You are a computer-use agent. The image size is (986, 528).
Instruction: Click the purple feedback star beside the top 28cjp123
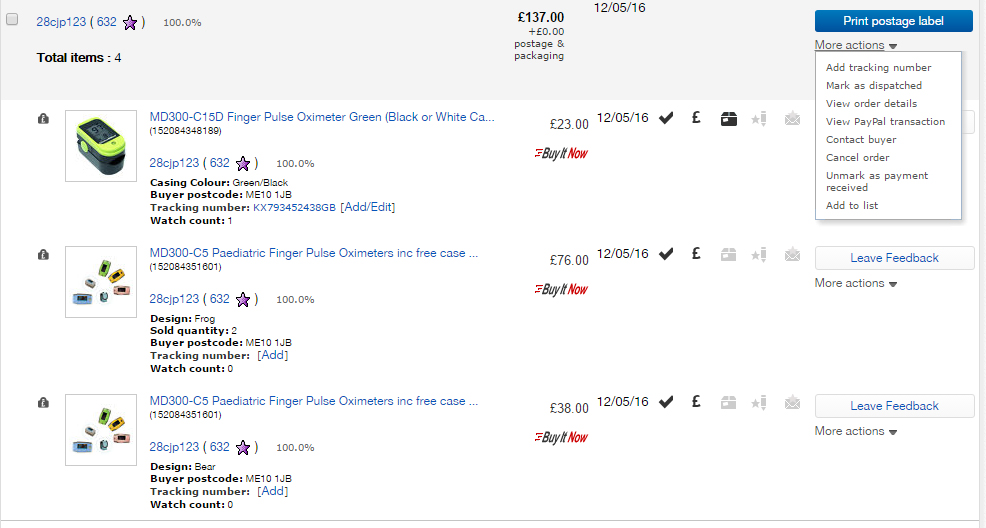pos(130,22)
